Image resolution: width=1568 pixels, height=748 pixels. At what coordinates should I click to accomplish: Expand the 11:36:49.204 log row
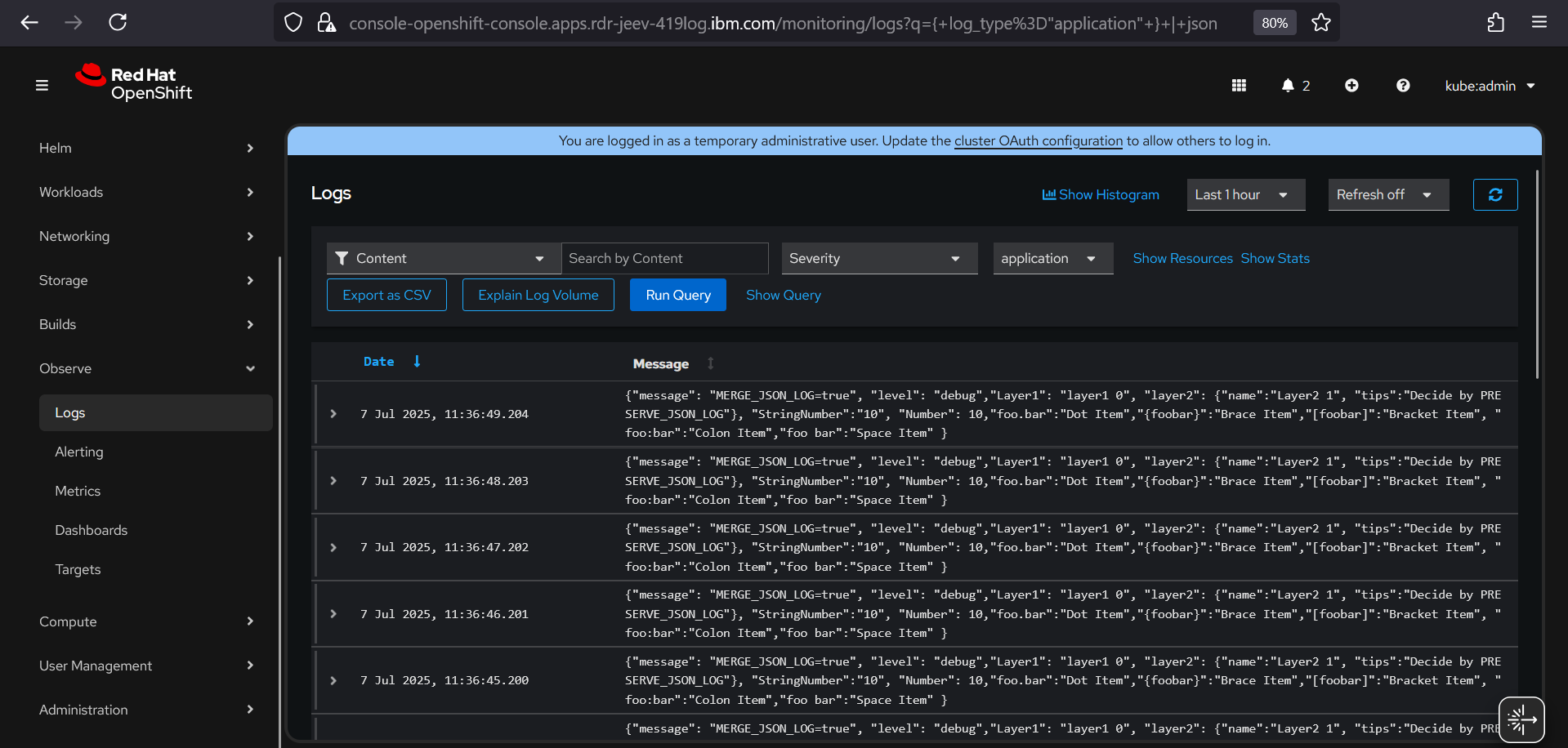click(333, 414)
